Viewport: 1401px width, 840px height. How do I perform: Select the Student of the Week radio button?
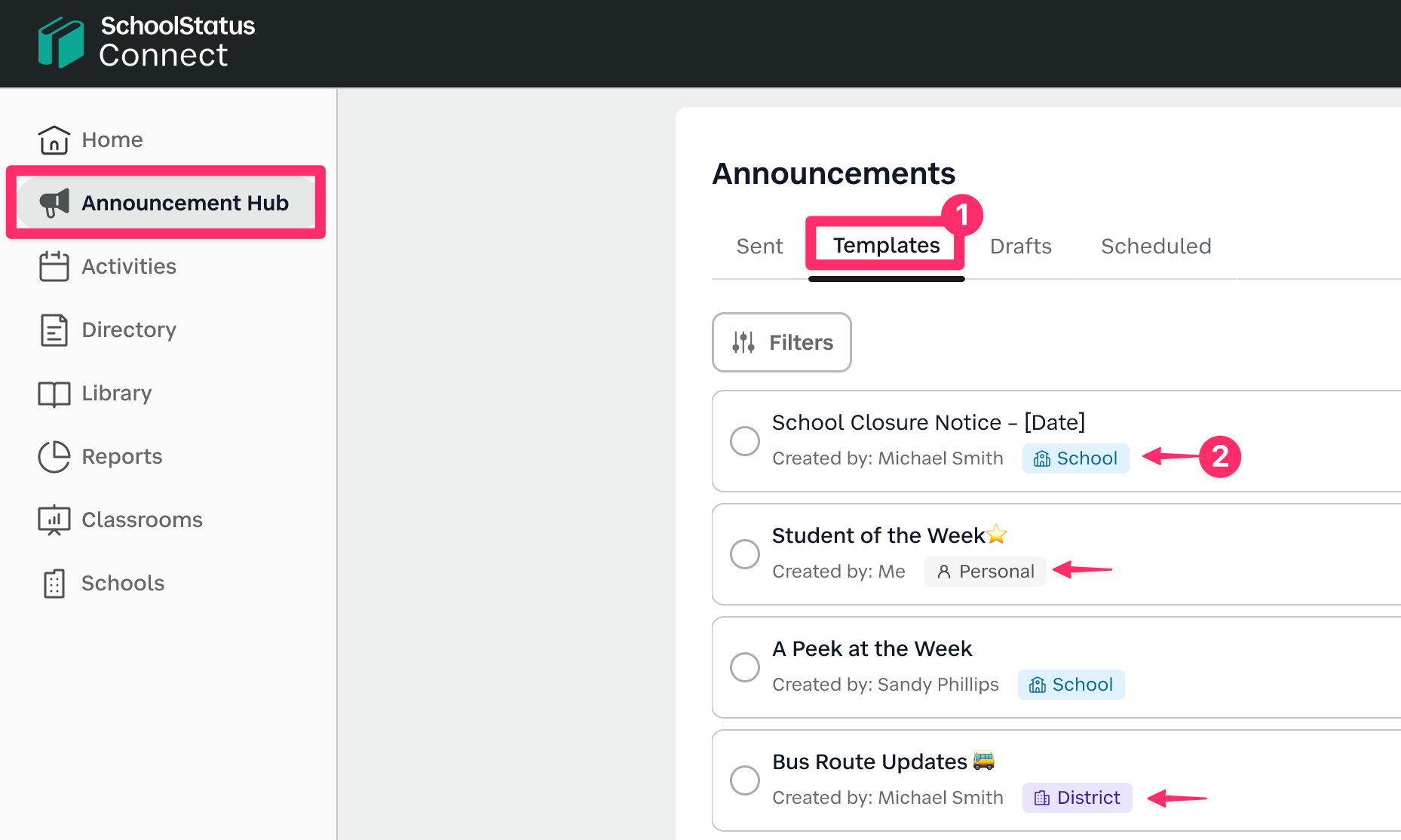click(745, 553)
